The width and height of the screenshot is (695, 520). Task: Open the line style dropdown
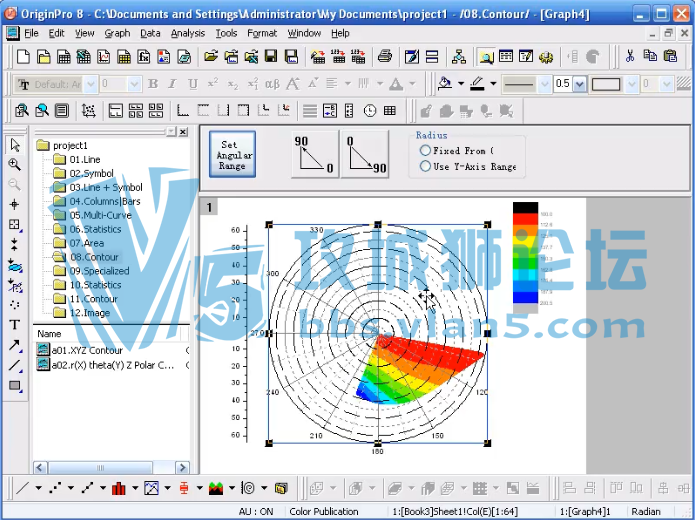pyautogui.click(x=544, y=84)
